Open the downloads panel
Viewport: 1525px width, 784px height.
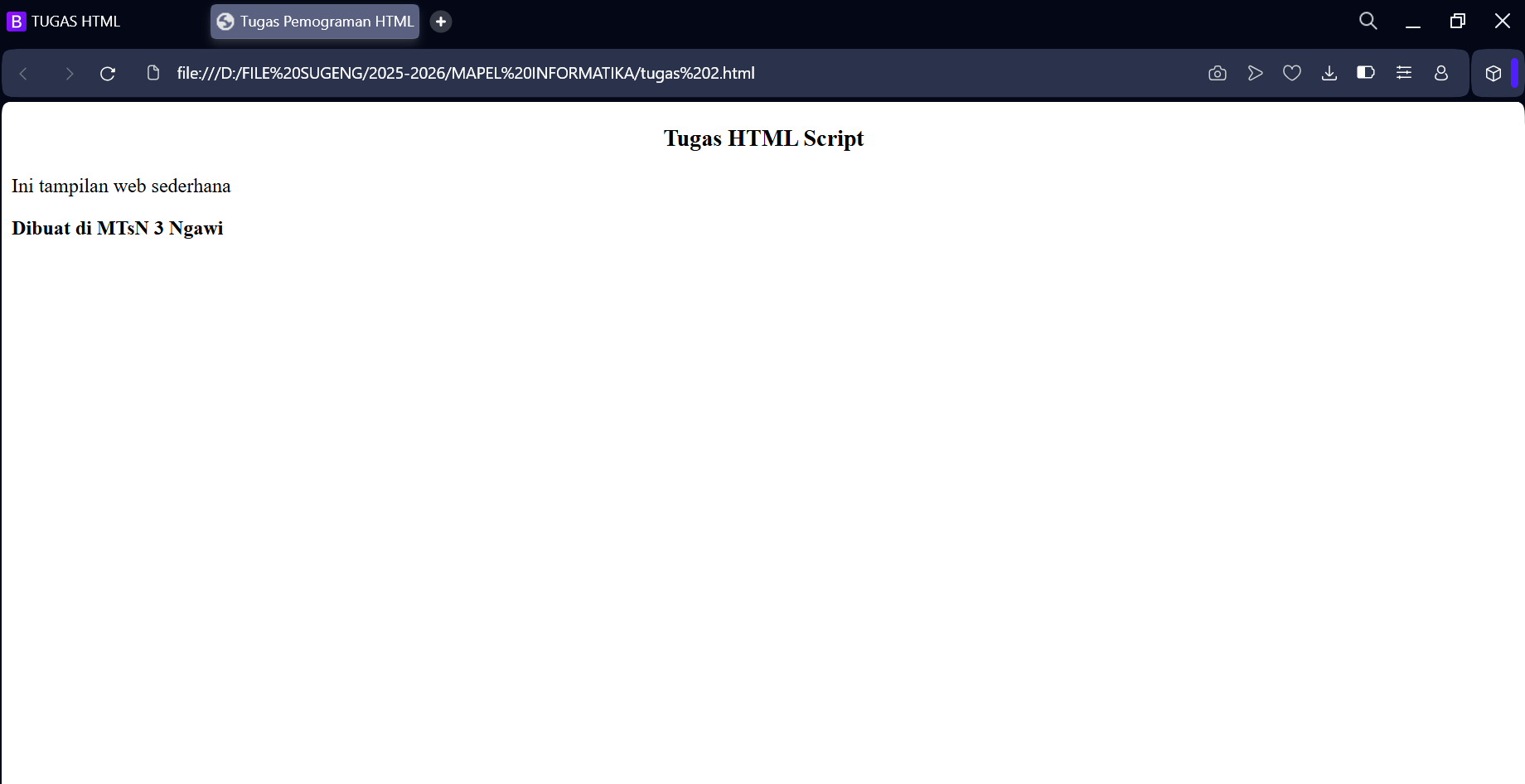[1329, 73]
